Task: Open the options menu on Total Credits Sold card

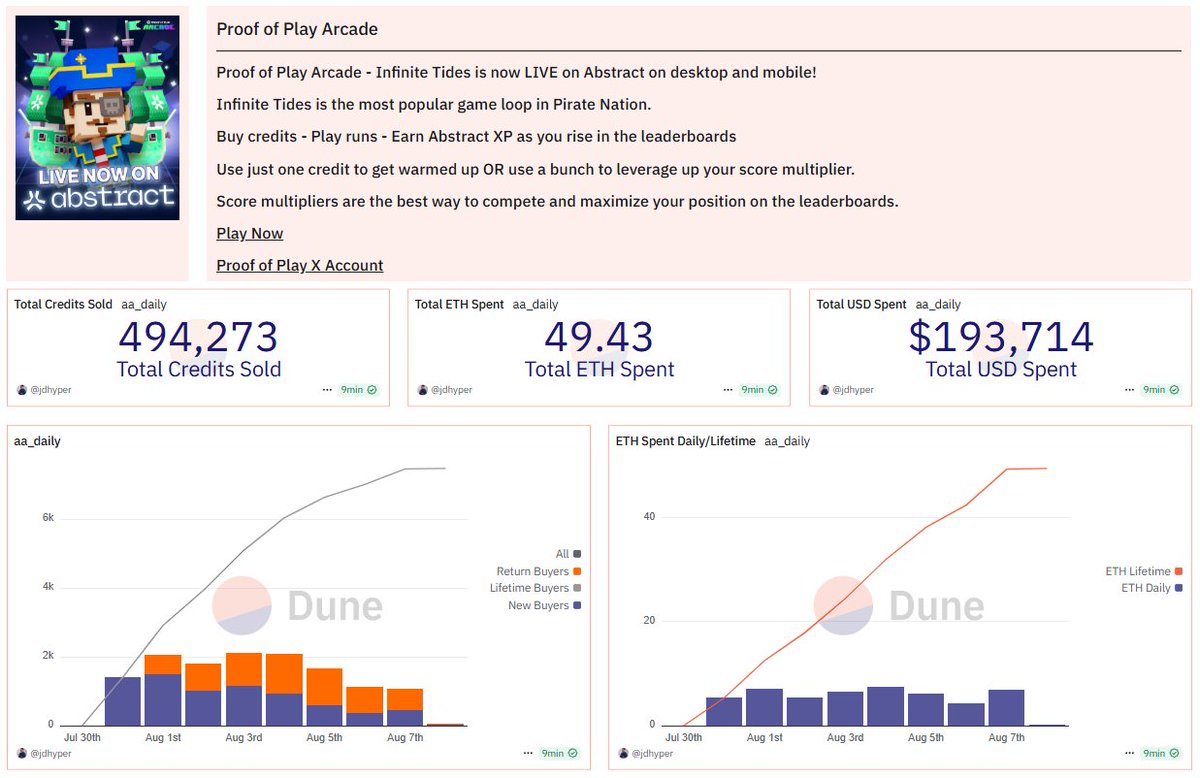Action: click(327, 388)
